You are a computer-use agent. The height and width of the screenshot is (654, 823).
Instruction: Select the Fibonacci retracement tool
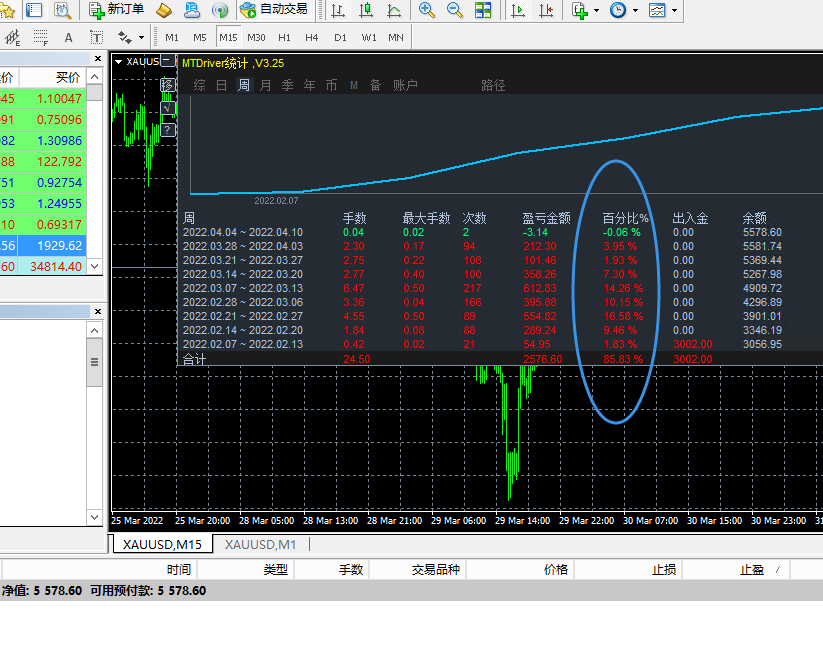click(x=40, y=37)
